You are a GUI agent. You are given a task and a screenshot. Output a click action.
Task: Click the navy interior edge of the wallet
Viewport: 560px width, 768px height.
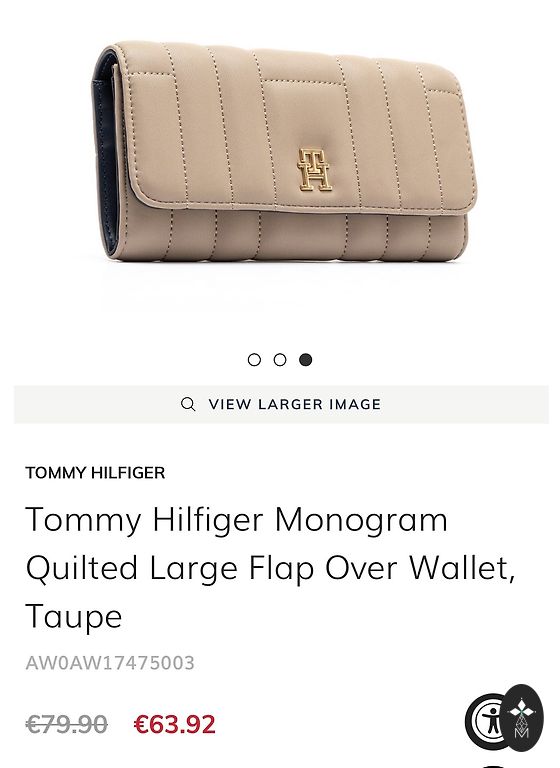pos(106,162)
